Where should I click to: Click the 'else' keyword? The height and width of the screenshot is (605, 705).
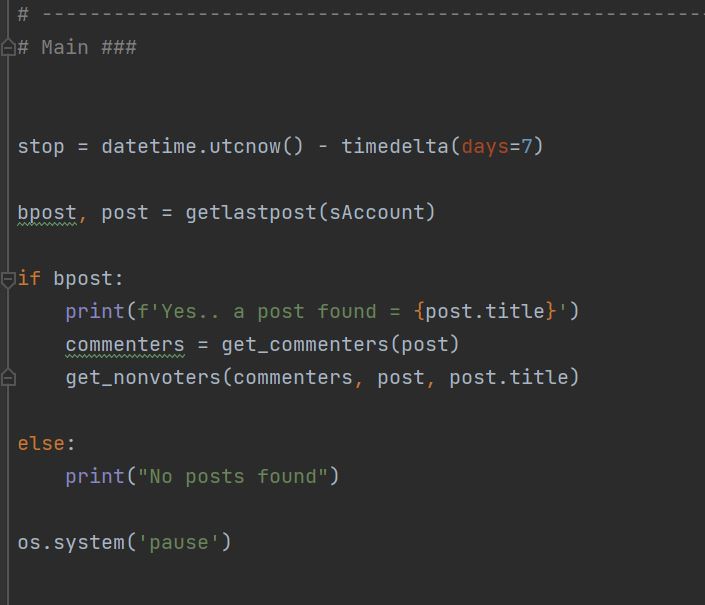tap(41, 444)
